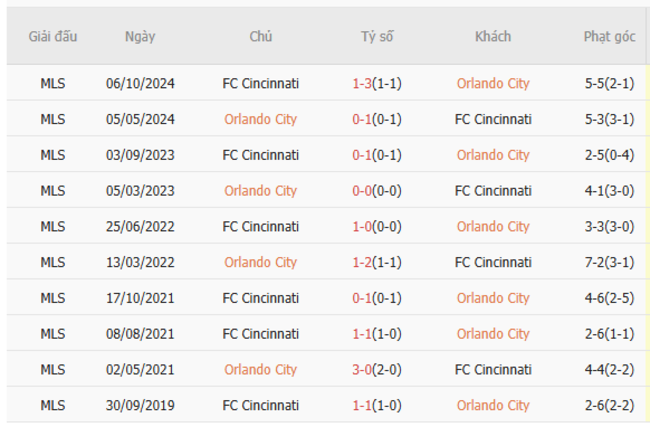The image size is (650, 427).
Task: Open FC Cincinnati in the 03/09/2023 row
Action: pos(261,155)
